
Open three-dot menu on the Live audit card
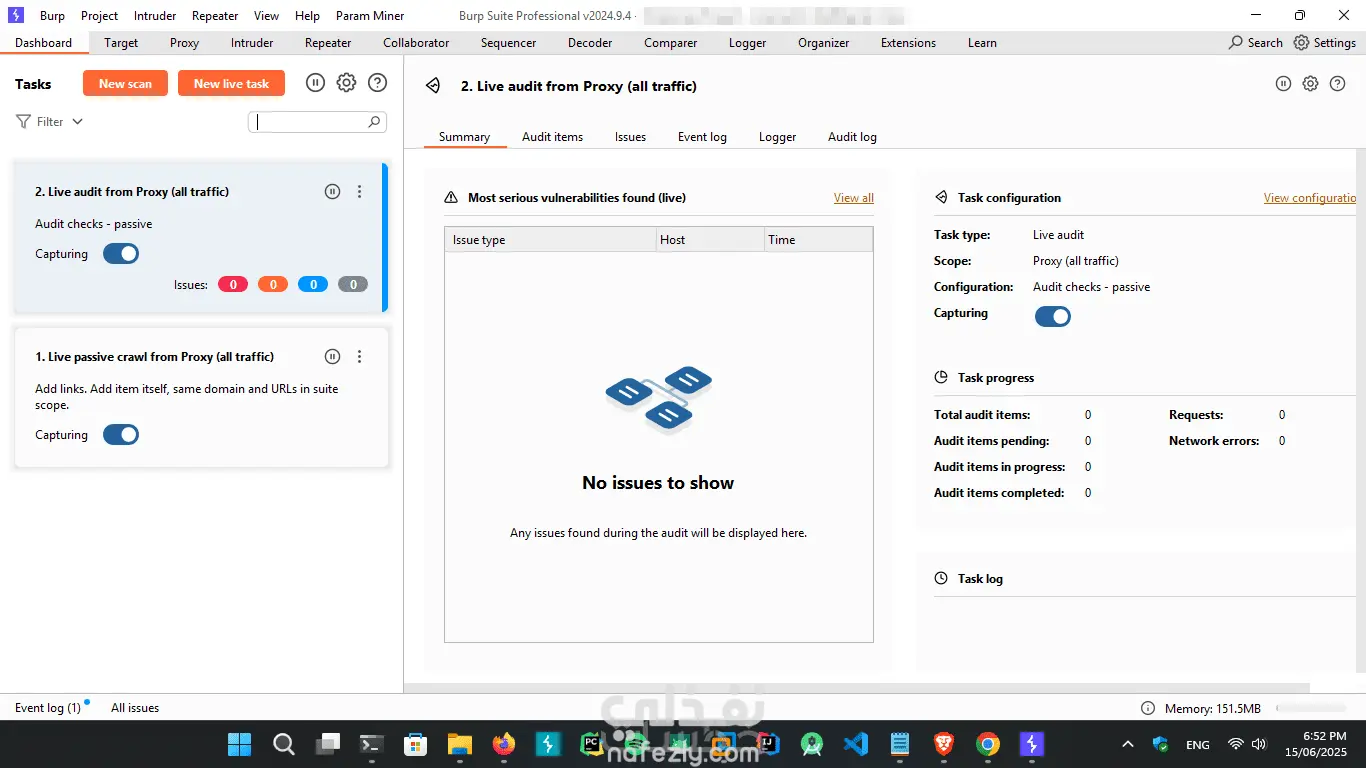(360, 192)
